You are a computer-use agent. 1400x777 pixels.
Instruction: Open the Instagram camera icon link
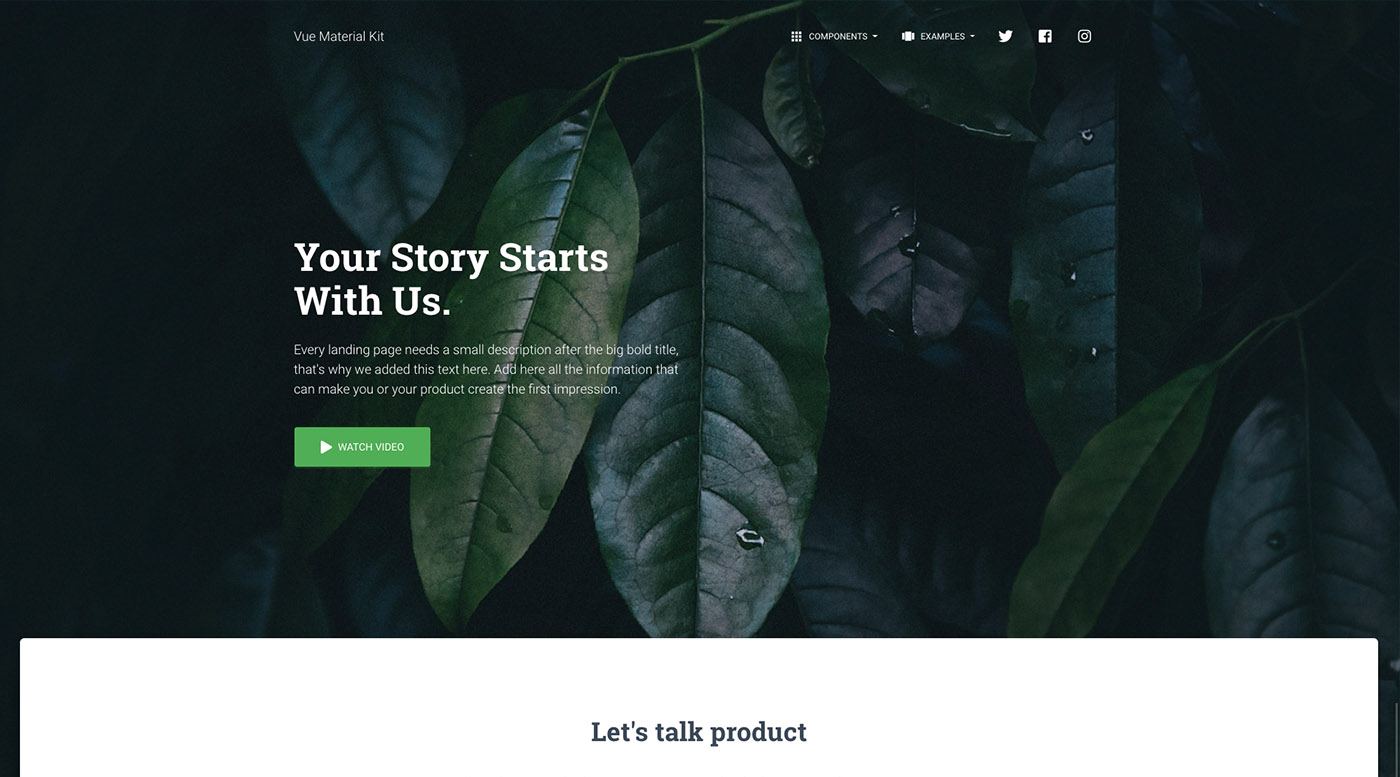[x=1084, y=36]
